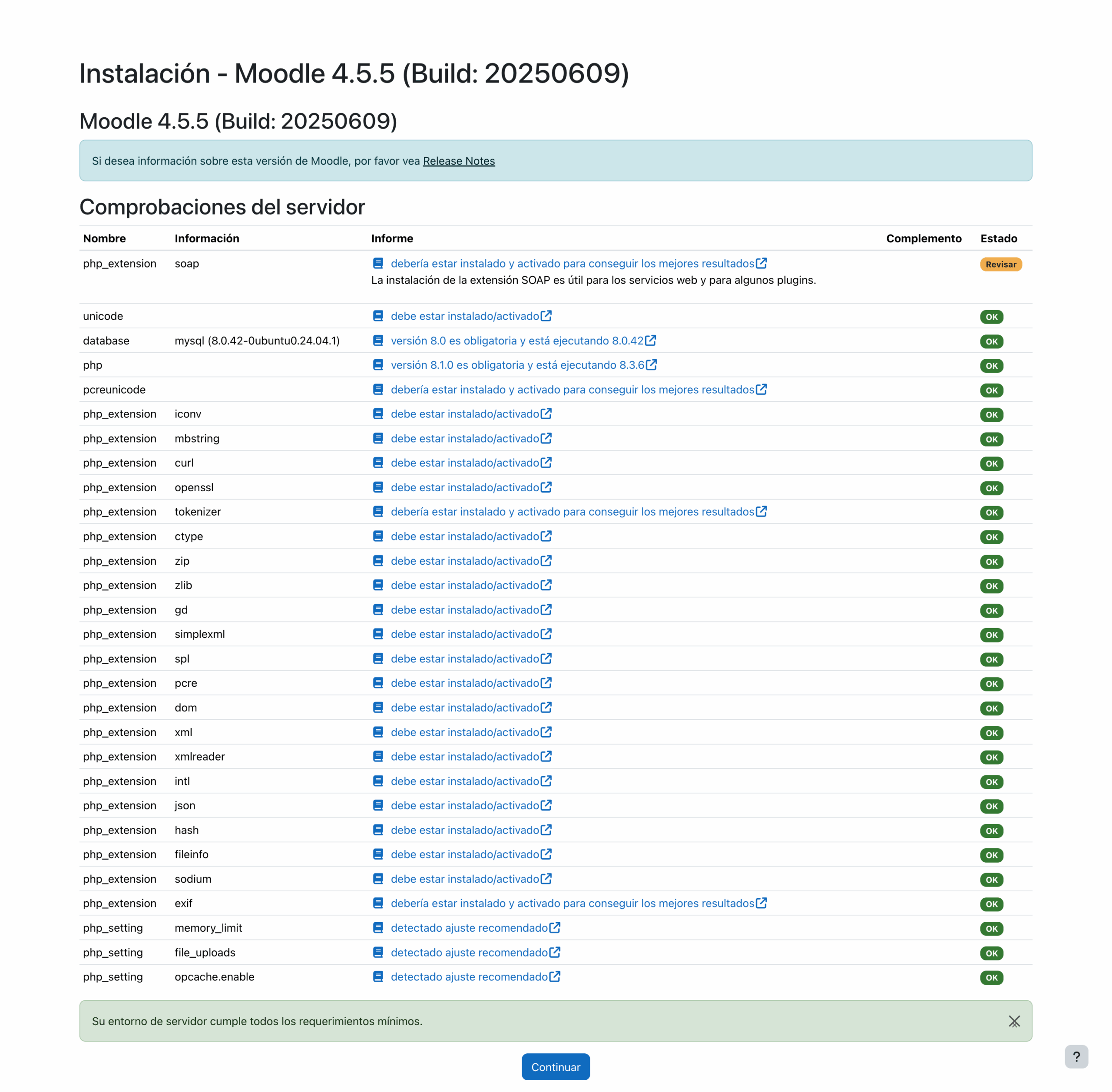Click the book icon in the pcreunicode row
Screen dimensions: 1112x1092
(x=378, y=390)
